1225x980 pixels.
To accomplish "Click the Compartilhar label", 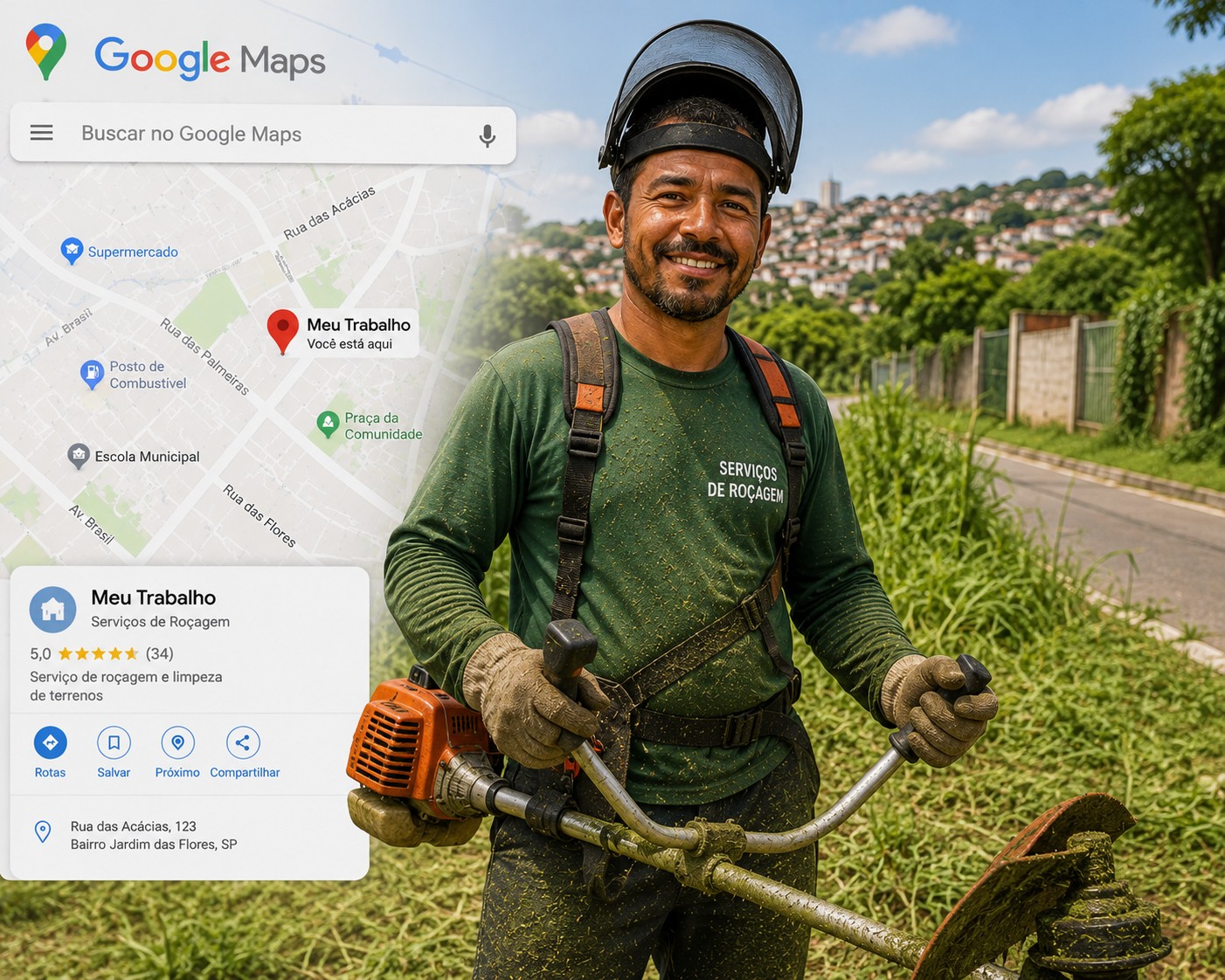I will (245, 773).
